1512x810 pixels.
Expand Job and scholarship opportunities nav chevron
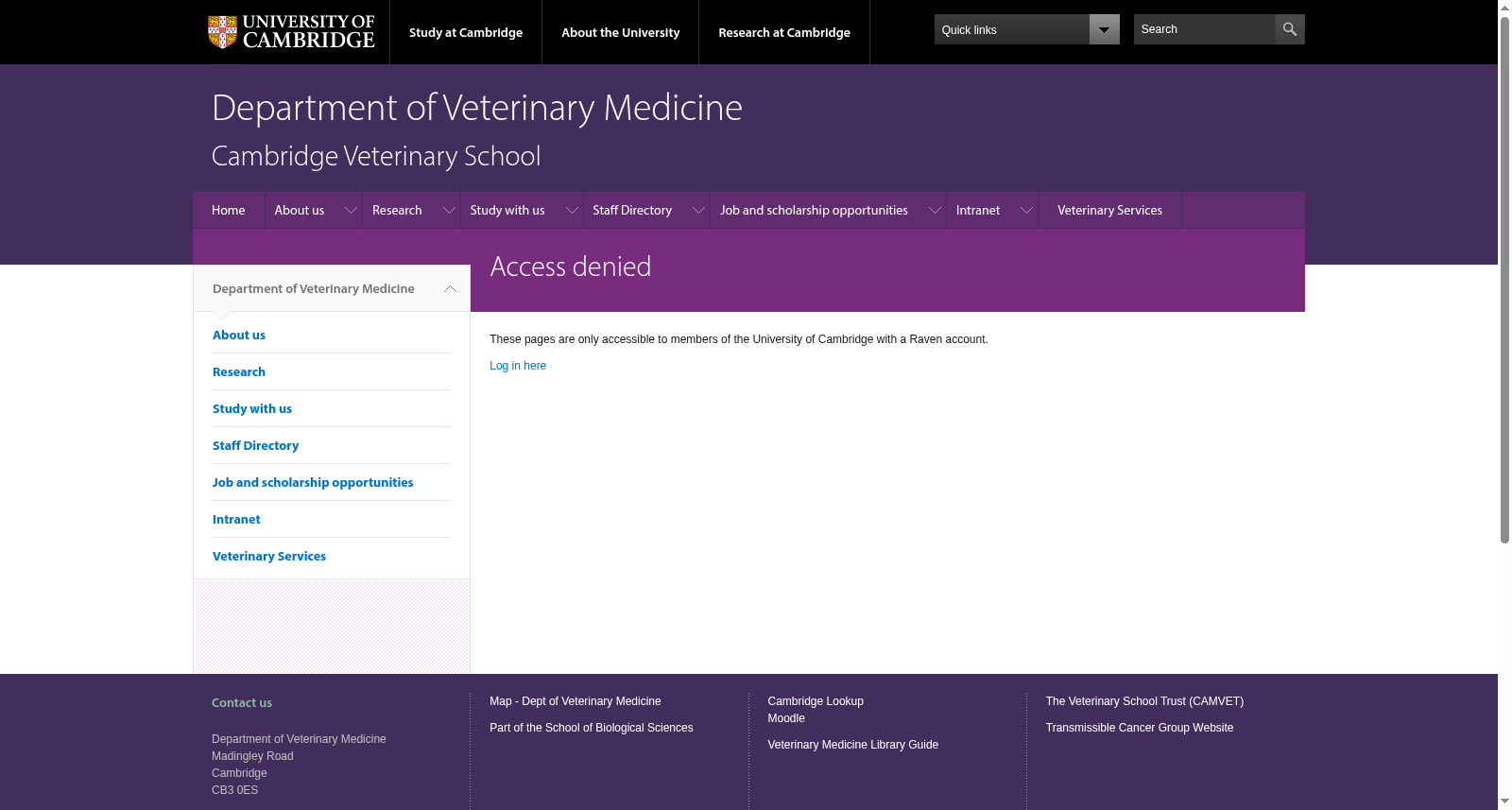click(935, 210)
